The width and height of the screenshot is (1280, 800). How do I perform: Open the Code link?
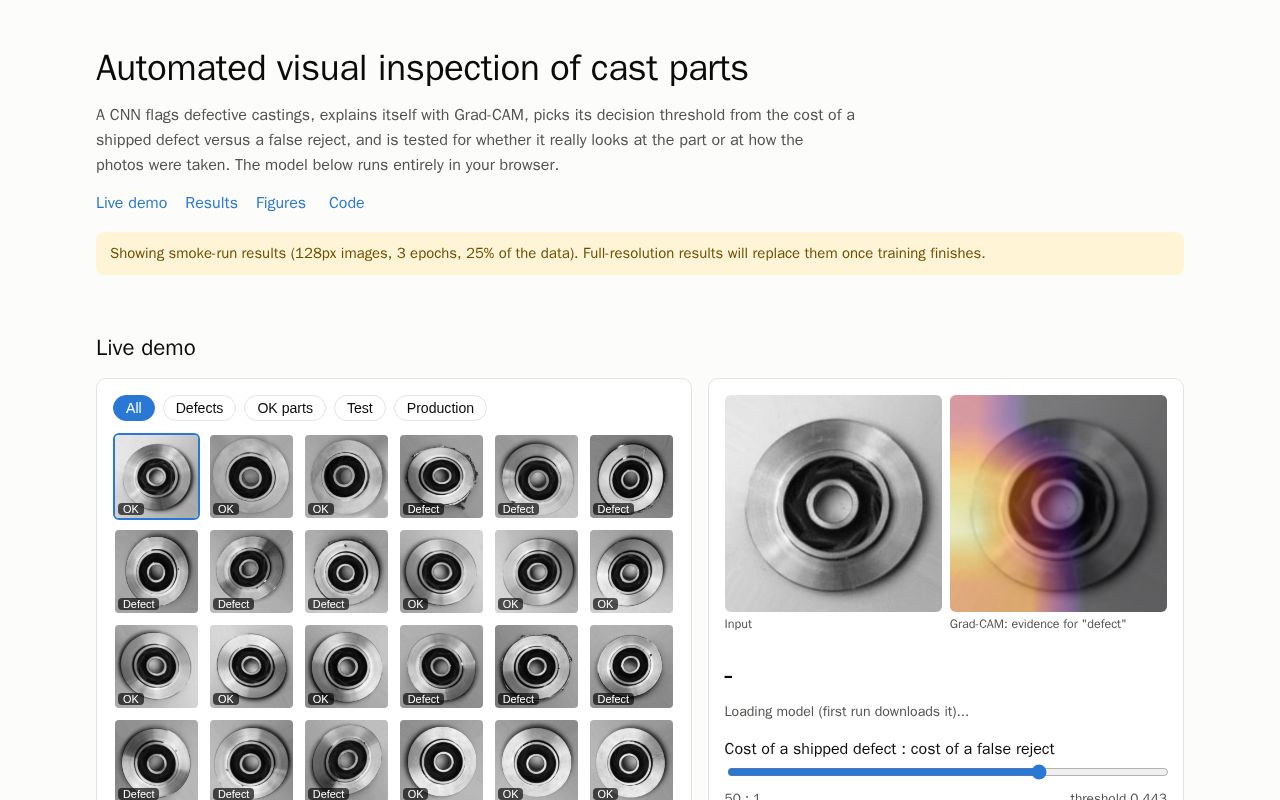(347, 203)
